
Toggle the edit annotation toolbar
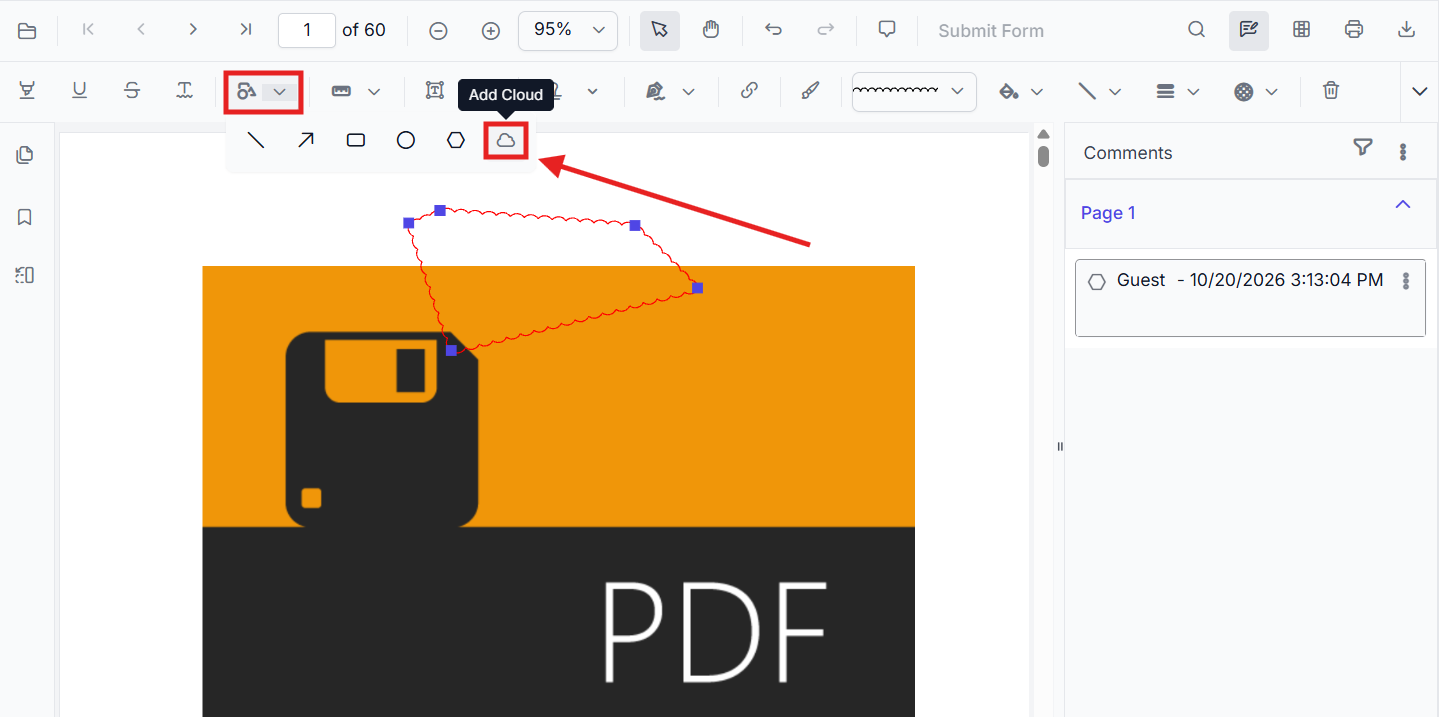click(x=1249, y=30)
